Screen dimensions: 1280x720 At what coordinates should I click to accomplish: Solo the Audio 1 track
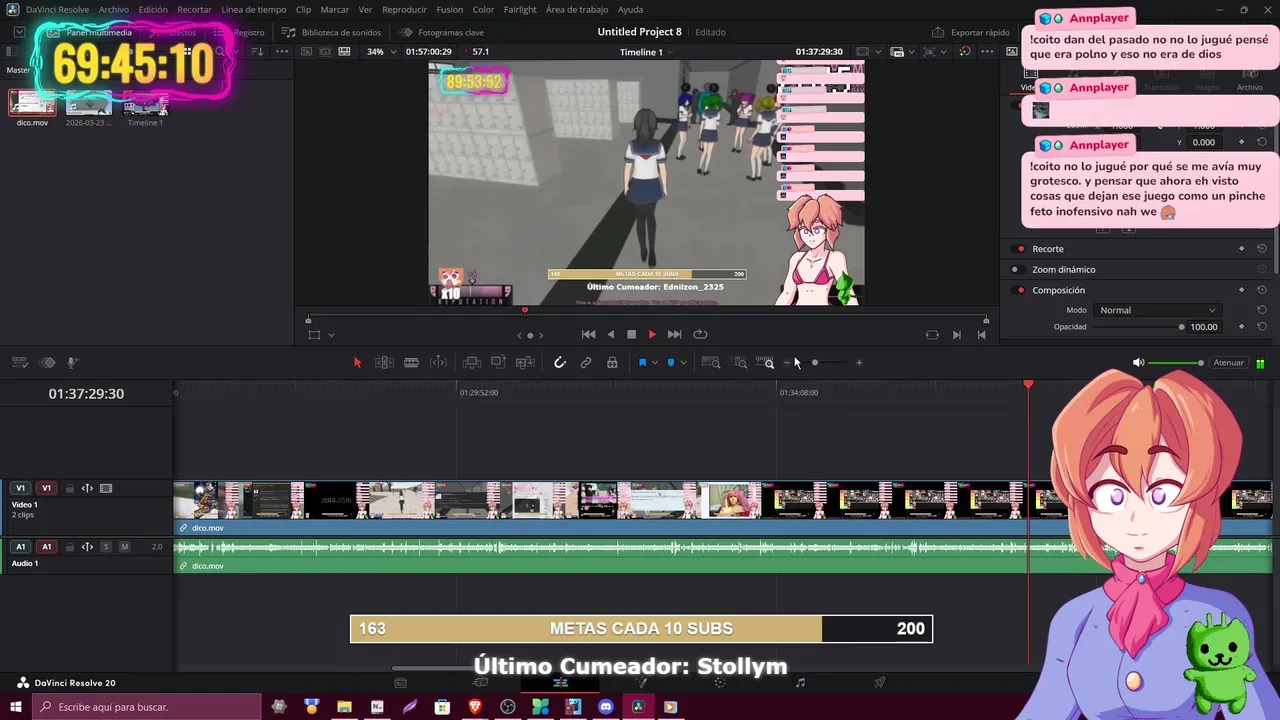pos(106,547)
